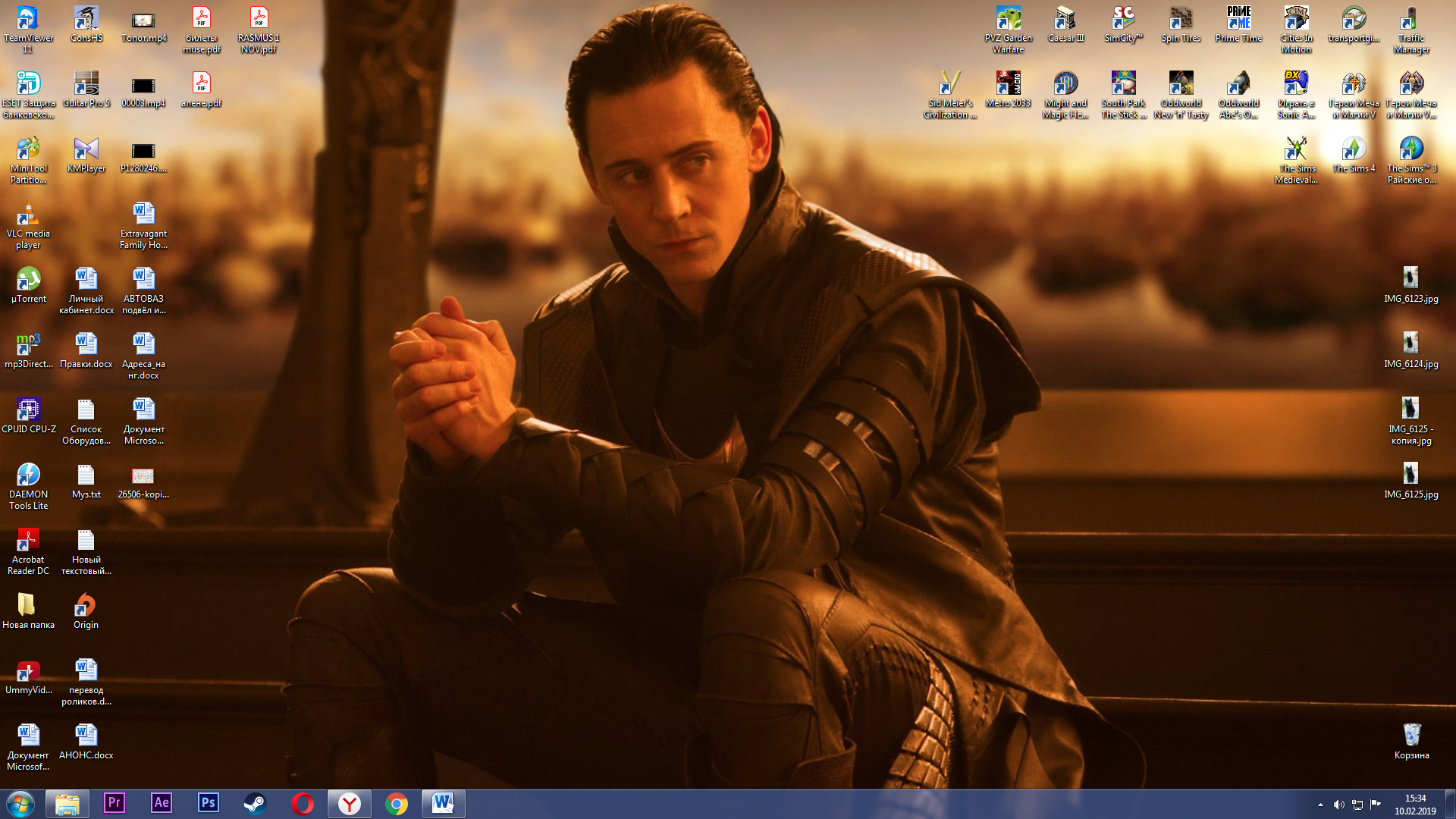Launch Photoshop from taskbar
Viewport: 1456px width, 819px height.
[x=209, y=804]
